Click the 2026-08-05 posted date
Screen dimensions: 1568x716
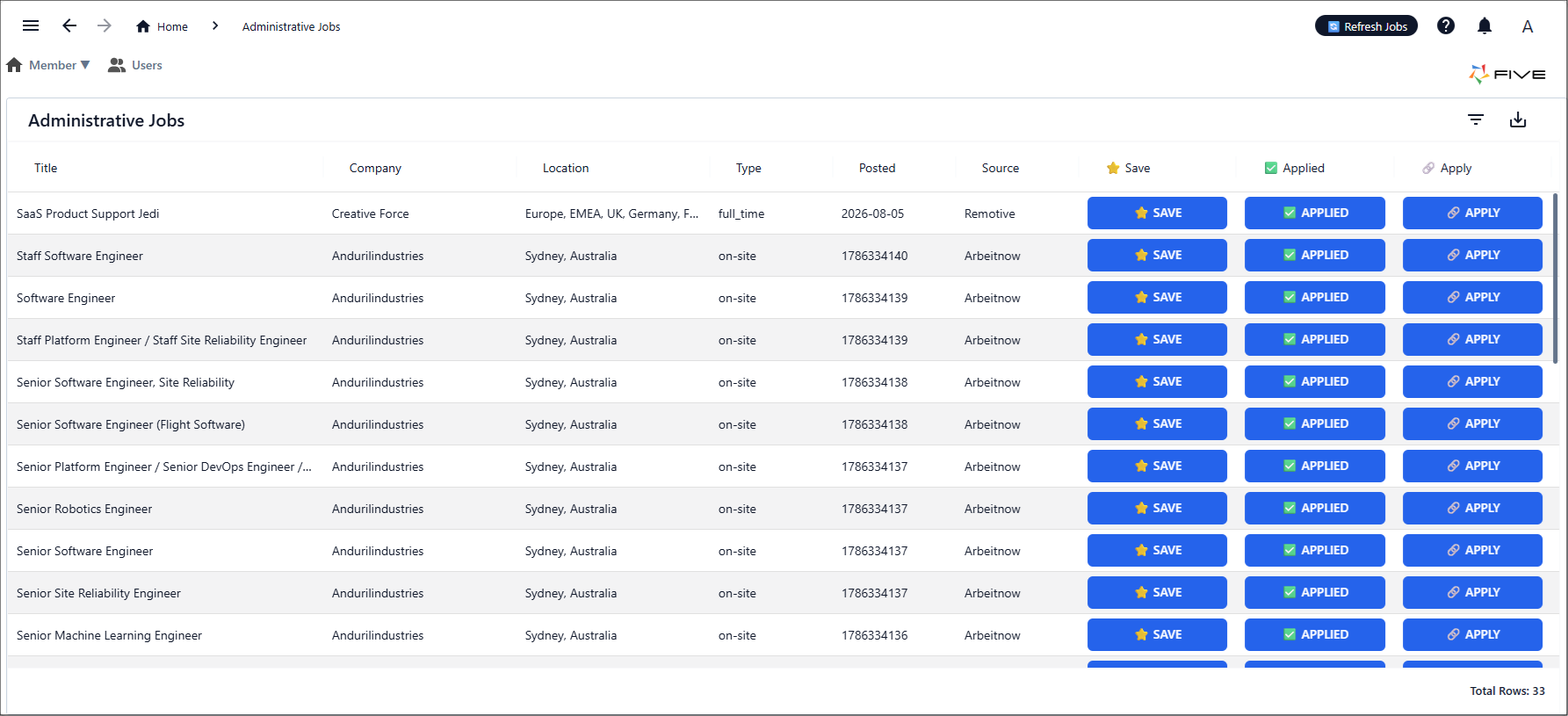[872, 213]
